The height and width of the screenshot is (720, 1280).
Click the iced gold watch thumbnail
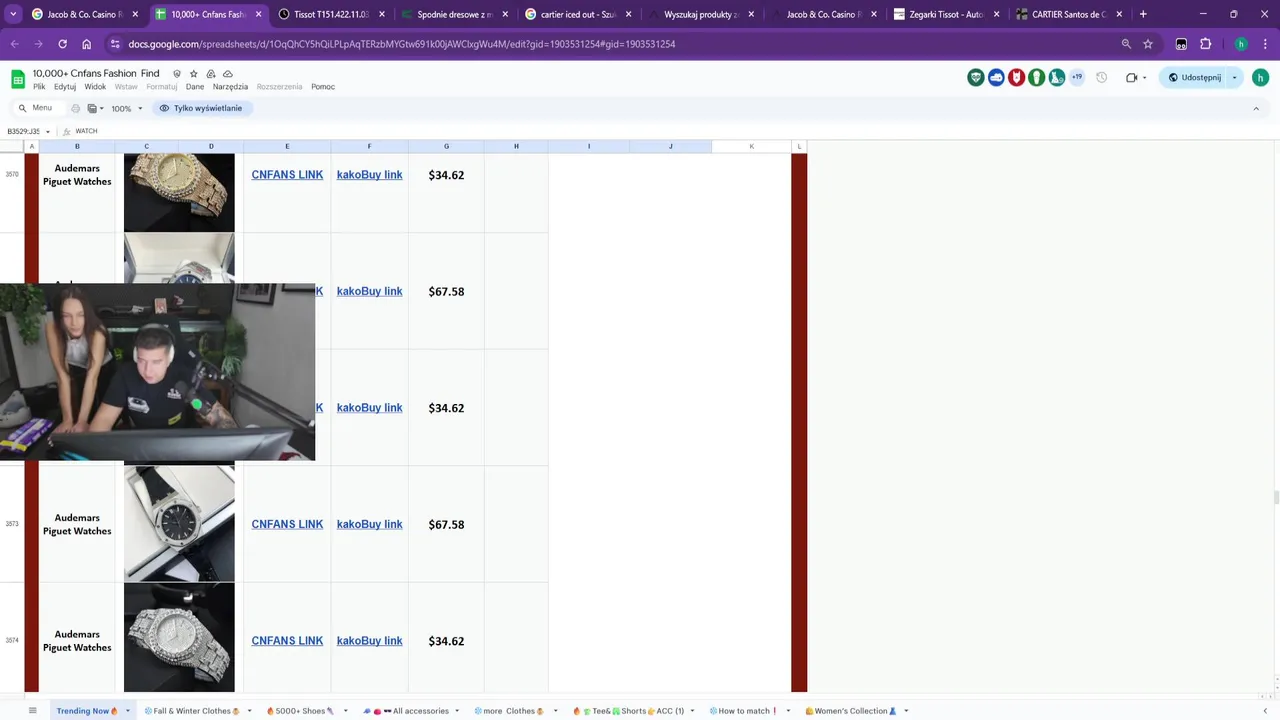click(179, 193)
